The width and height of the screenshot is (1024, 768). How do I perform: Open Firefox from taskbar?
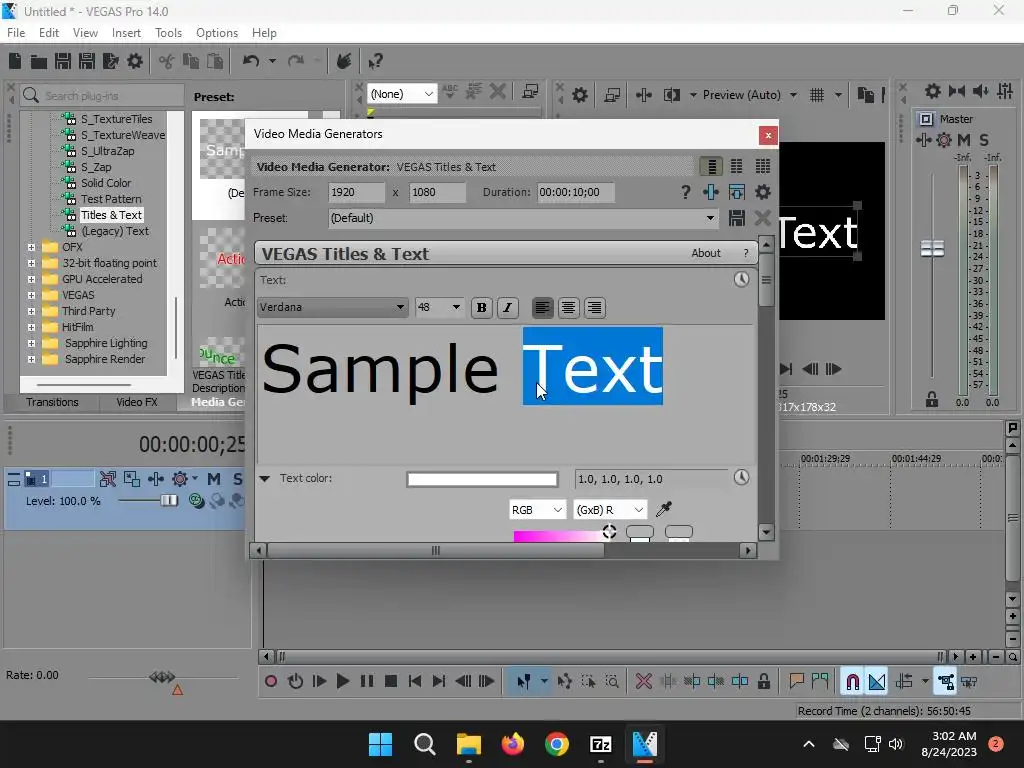513,743
